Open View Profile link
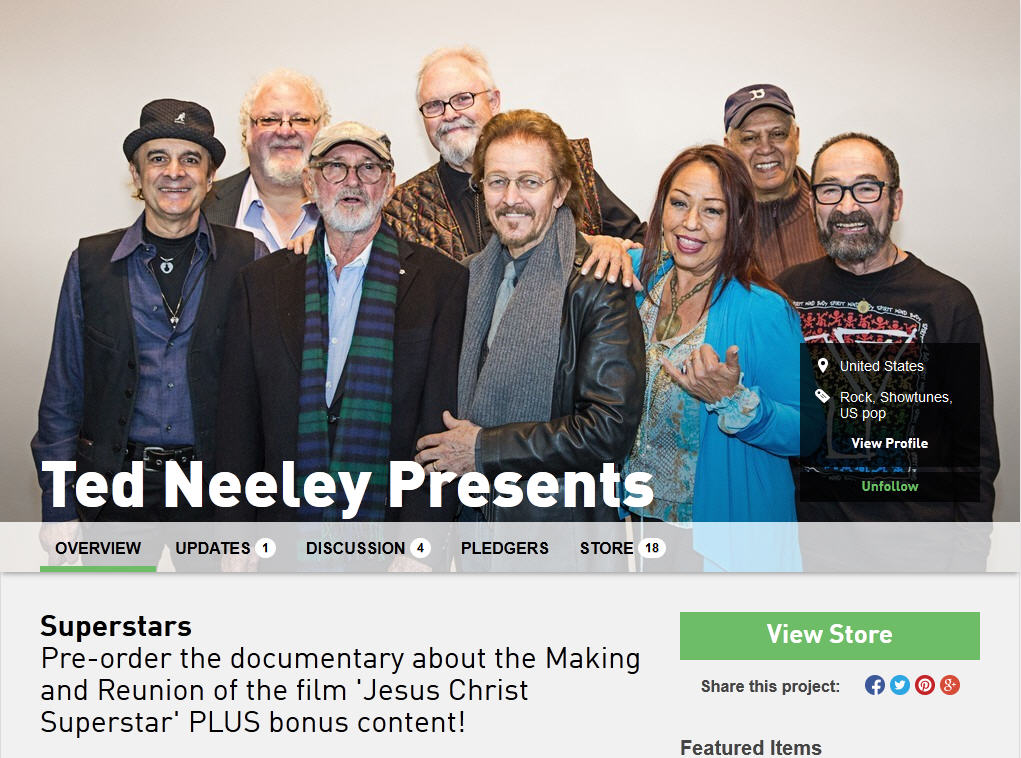Viewport: 1021px width, 758px height. [889, 443]
